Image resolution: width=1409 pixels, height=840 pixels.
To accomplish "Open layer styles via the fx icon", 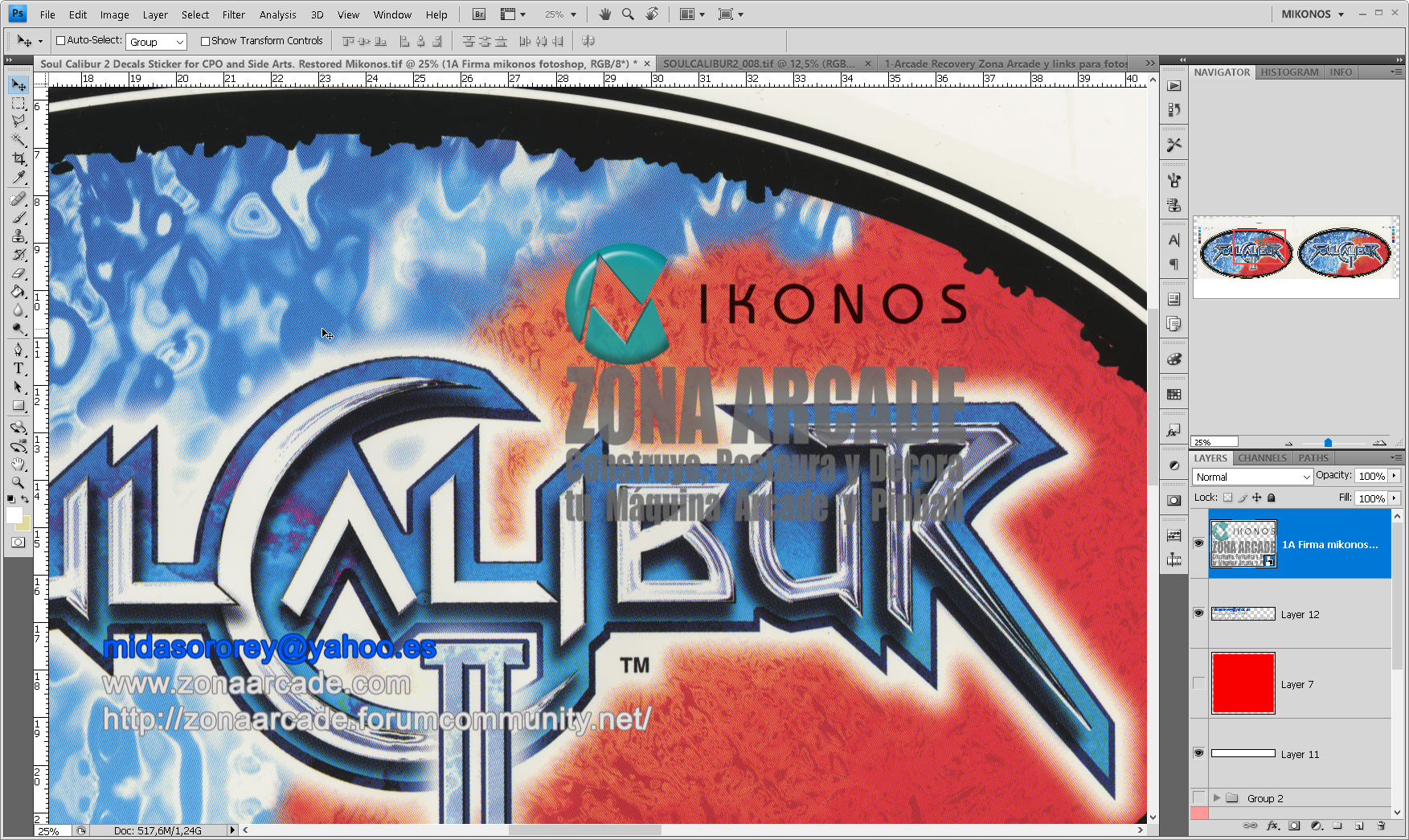I will click(1272, 826).
